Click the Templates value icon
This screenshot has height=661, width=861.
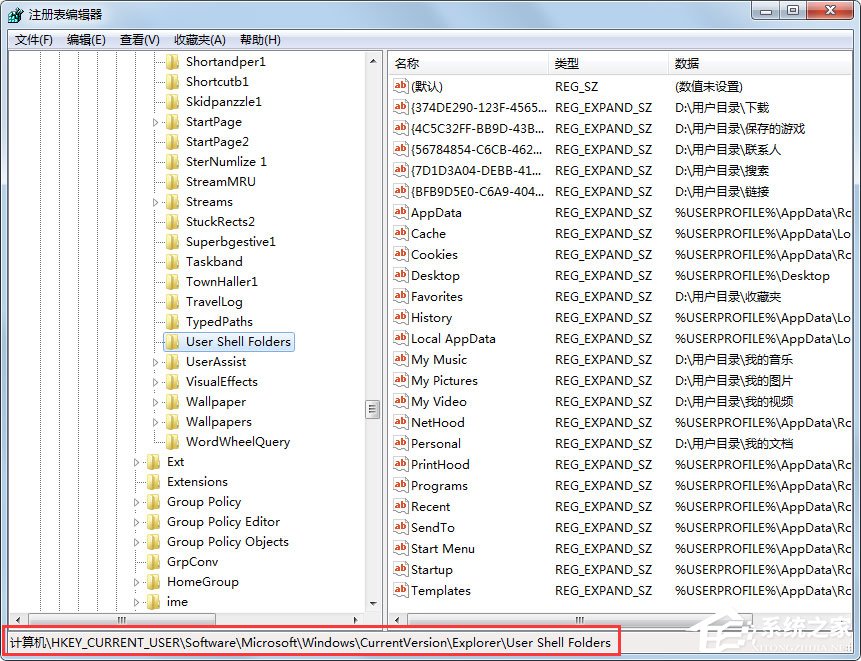pyautogui.click(x=401, y=590)
